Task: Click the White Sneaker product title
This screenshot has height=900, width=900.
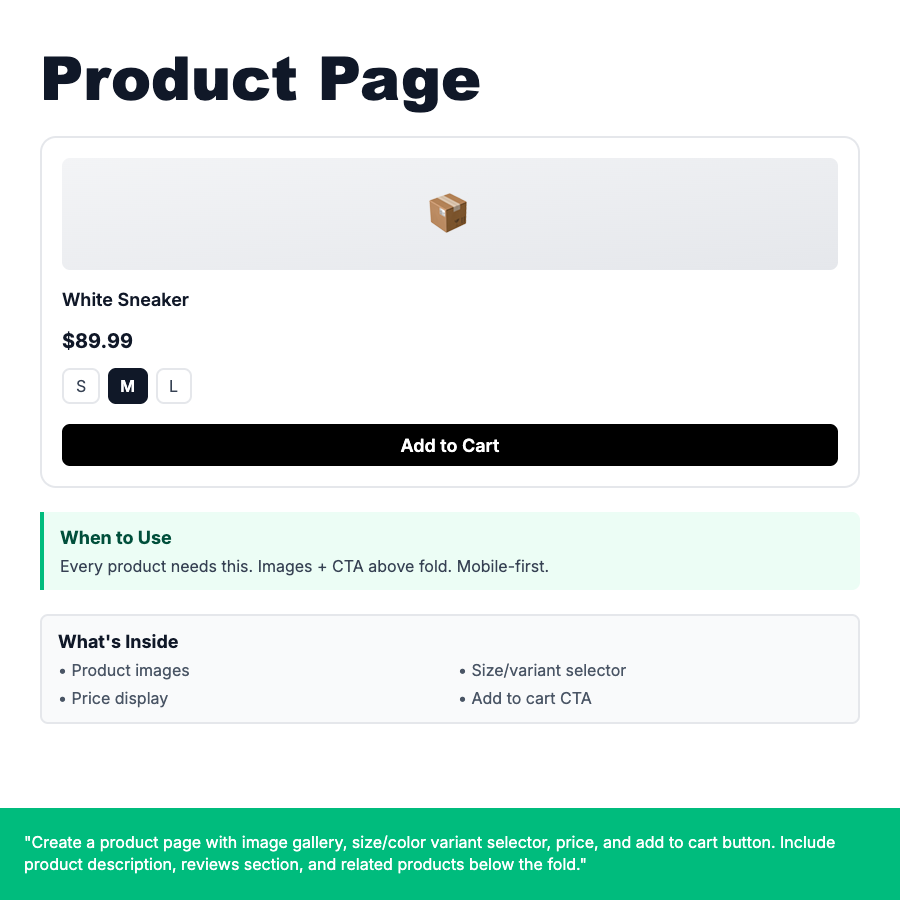Action: [x=125, y=299]
